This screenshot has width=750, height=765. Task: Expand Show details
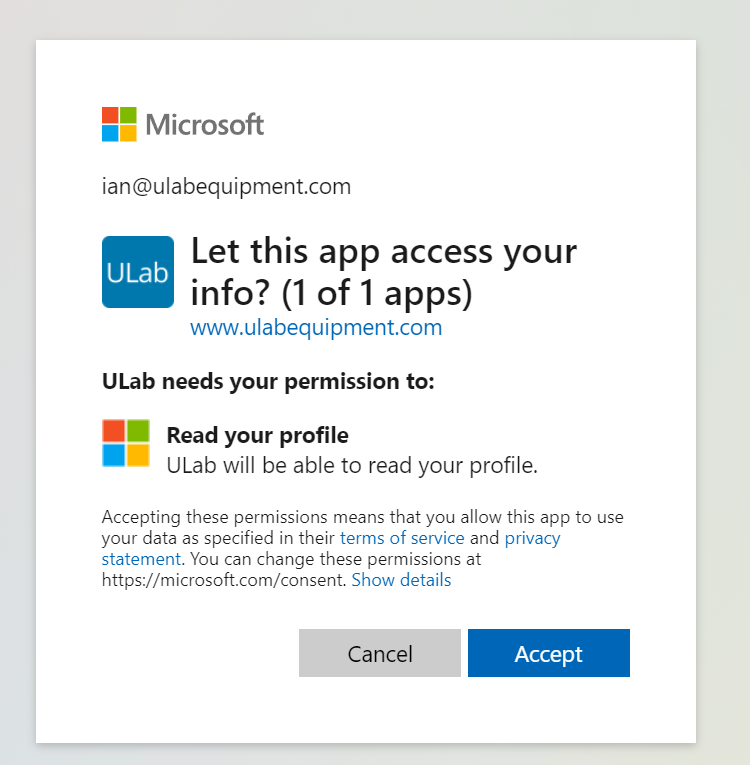[x=401, y=580]
